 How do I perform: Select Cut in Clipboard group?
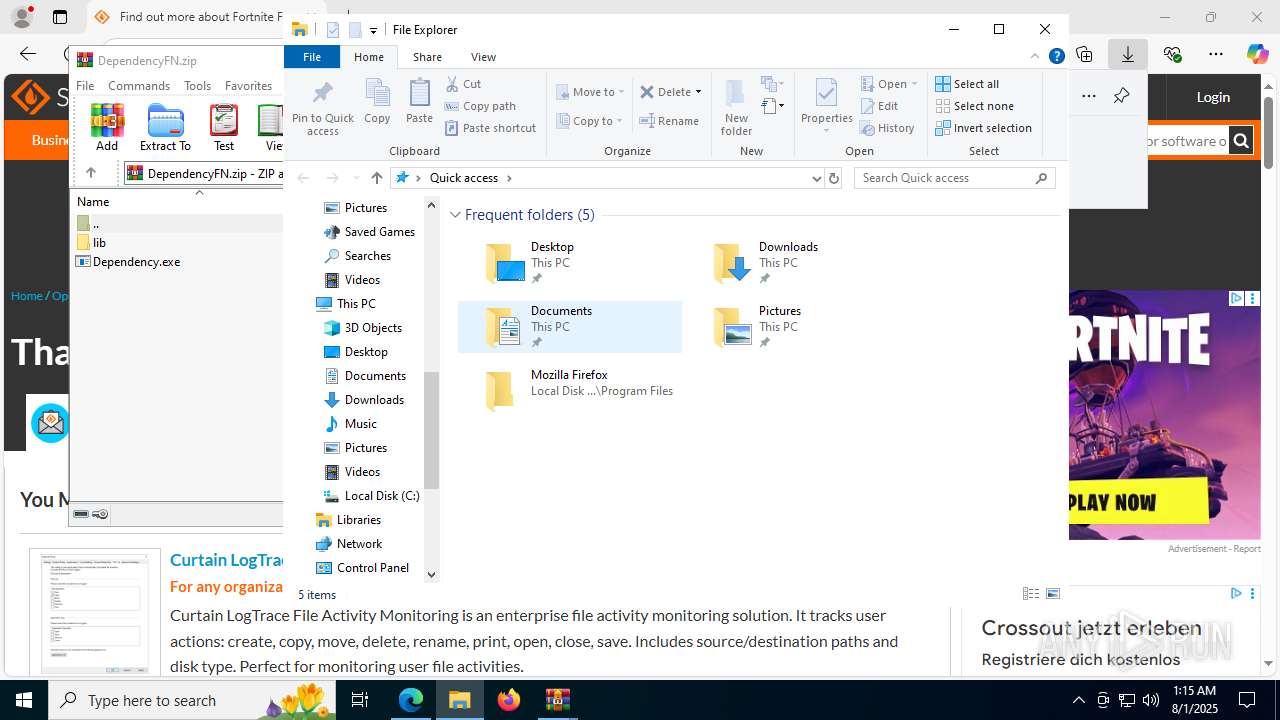[x=463, y=84]
